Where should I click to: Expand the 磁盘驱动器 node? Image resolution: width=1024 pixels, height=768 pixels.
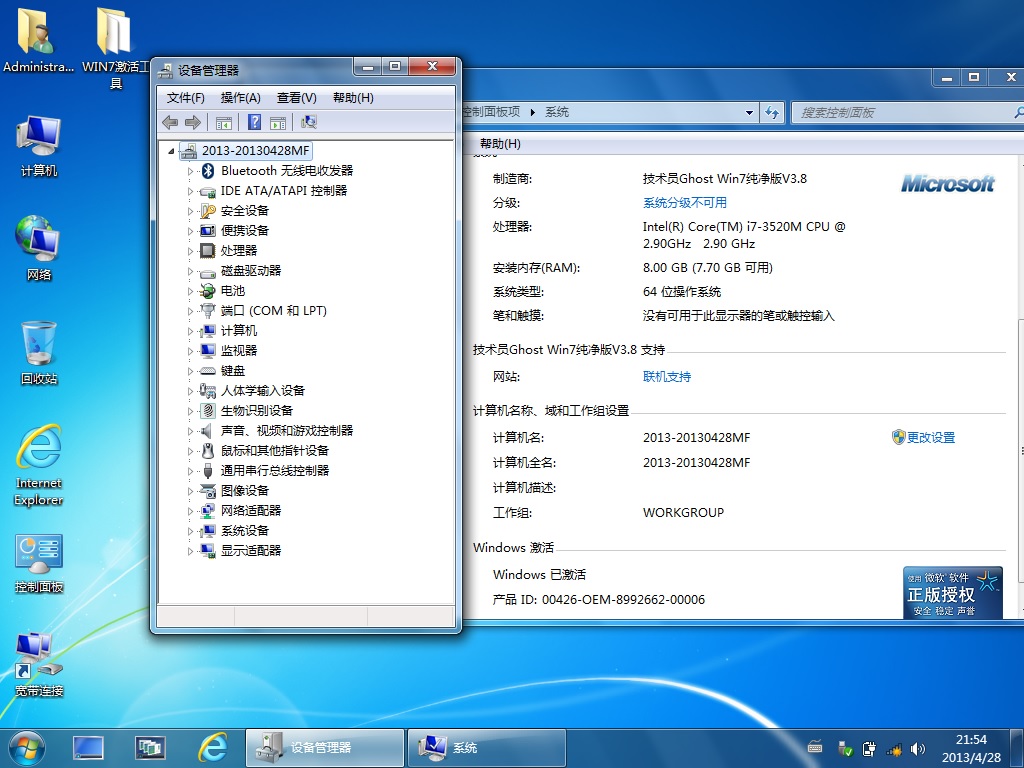click(190, 271)
